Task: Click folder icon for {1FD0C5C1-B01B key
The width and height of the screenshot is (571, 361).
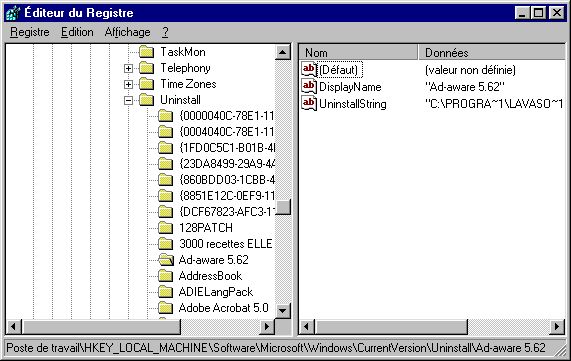Action: 166,148
